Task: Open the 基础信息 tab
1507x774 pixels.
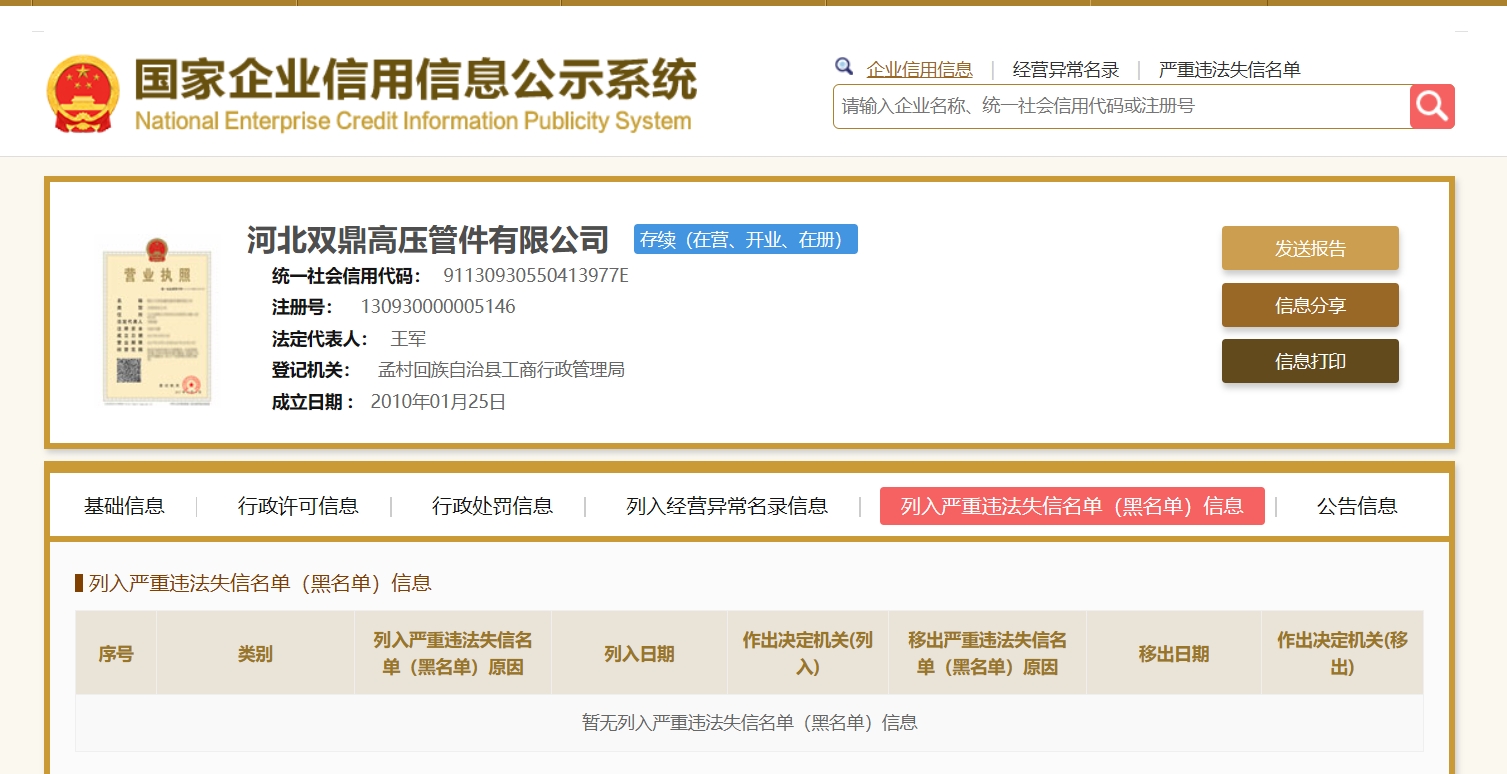Action: (x=124, y=506)
